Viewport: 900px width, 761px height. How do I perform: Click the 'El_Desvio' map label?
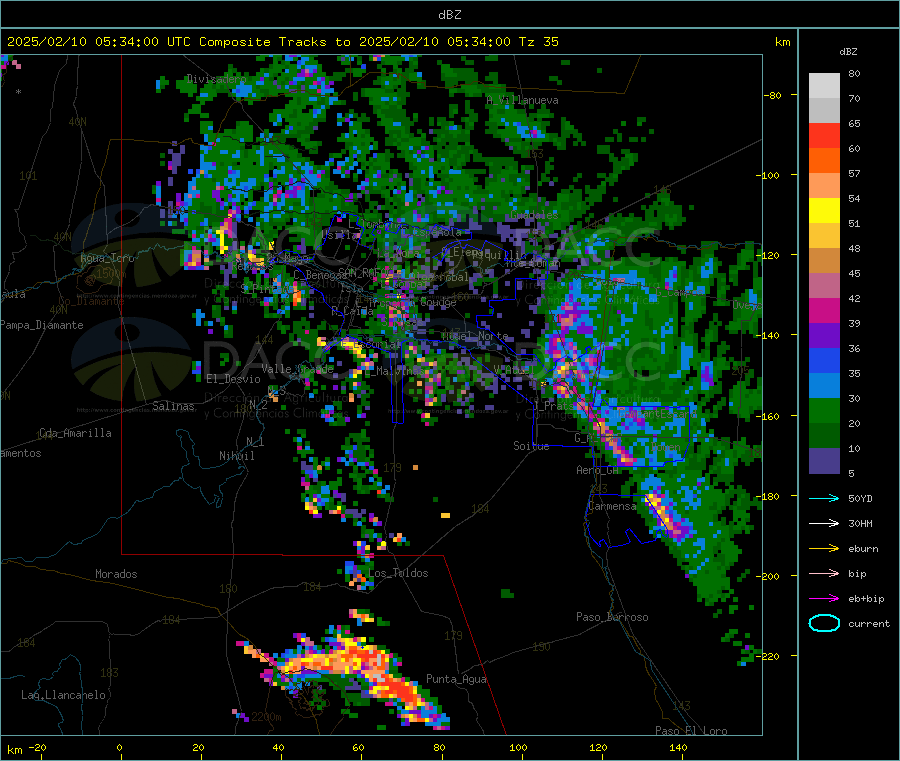coord(233,379)
